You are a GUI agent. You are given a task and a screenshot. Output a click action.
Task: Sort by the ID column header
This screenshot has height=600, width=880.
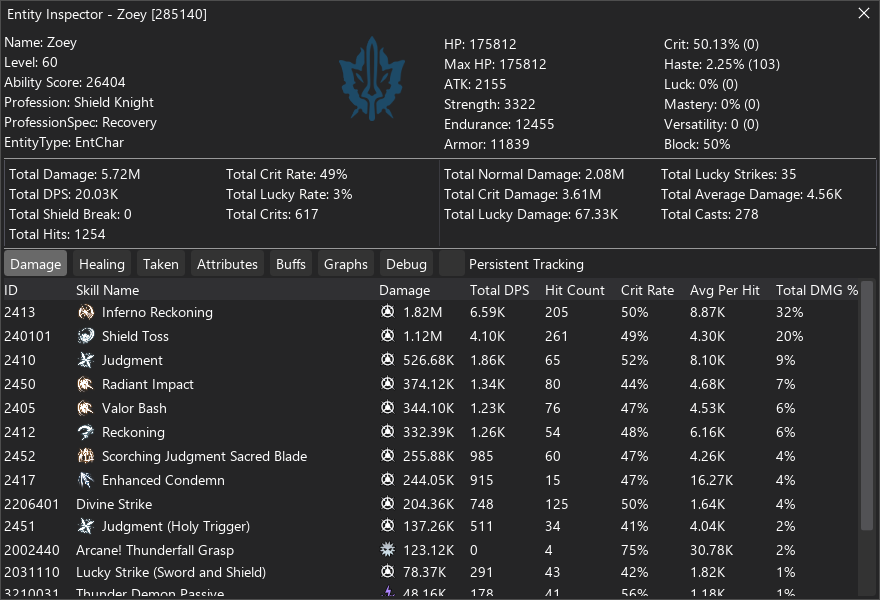point(11,290)
